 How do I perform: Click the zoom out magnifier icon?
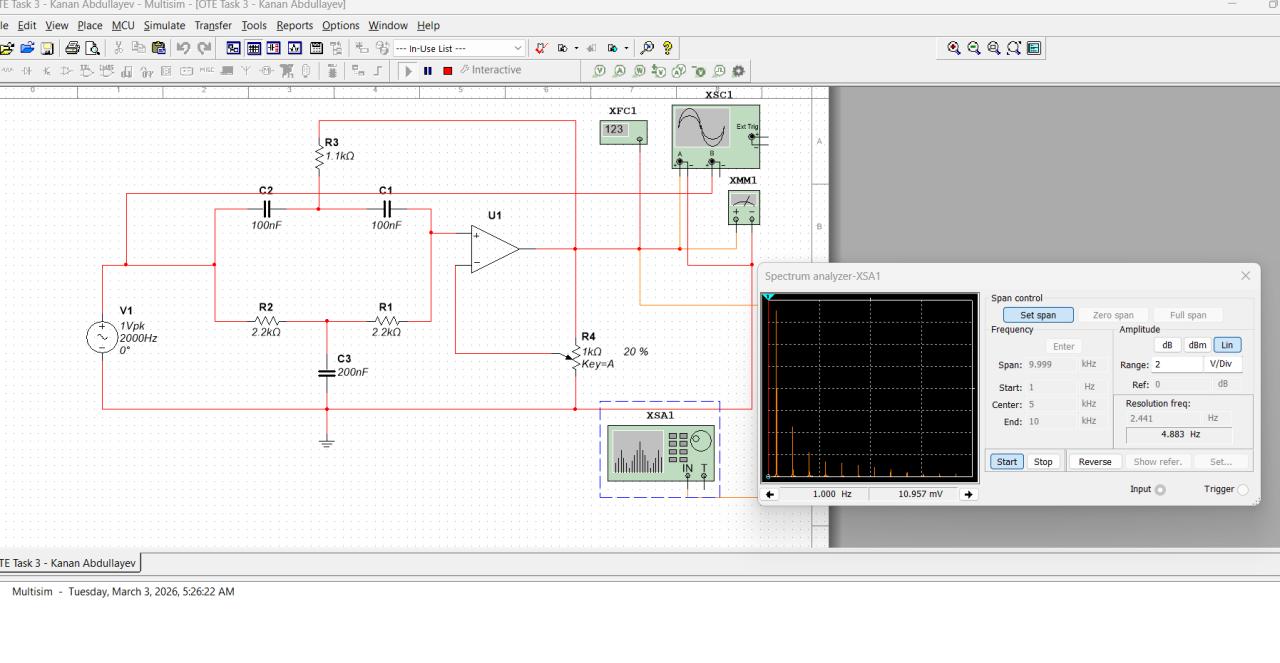click(x=974, y=48)
